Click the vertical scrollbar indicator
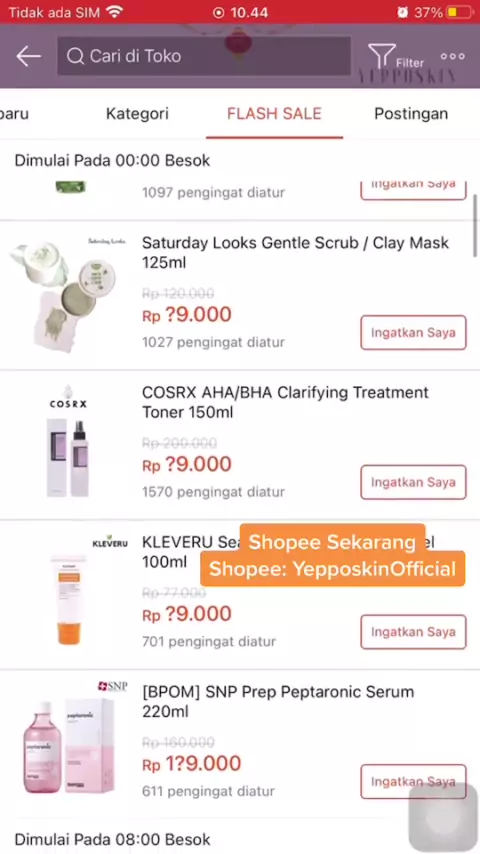Viewport: 480px width, 854px height. pos(475,225)
